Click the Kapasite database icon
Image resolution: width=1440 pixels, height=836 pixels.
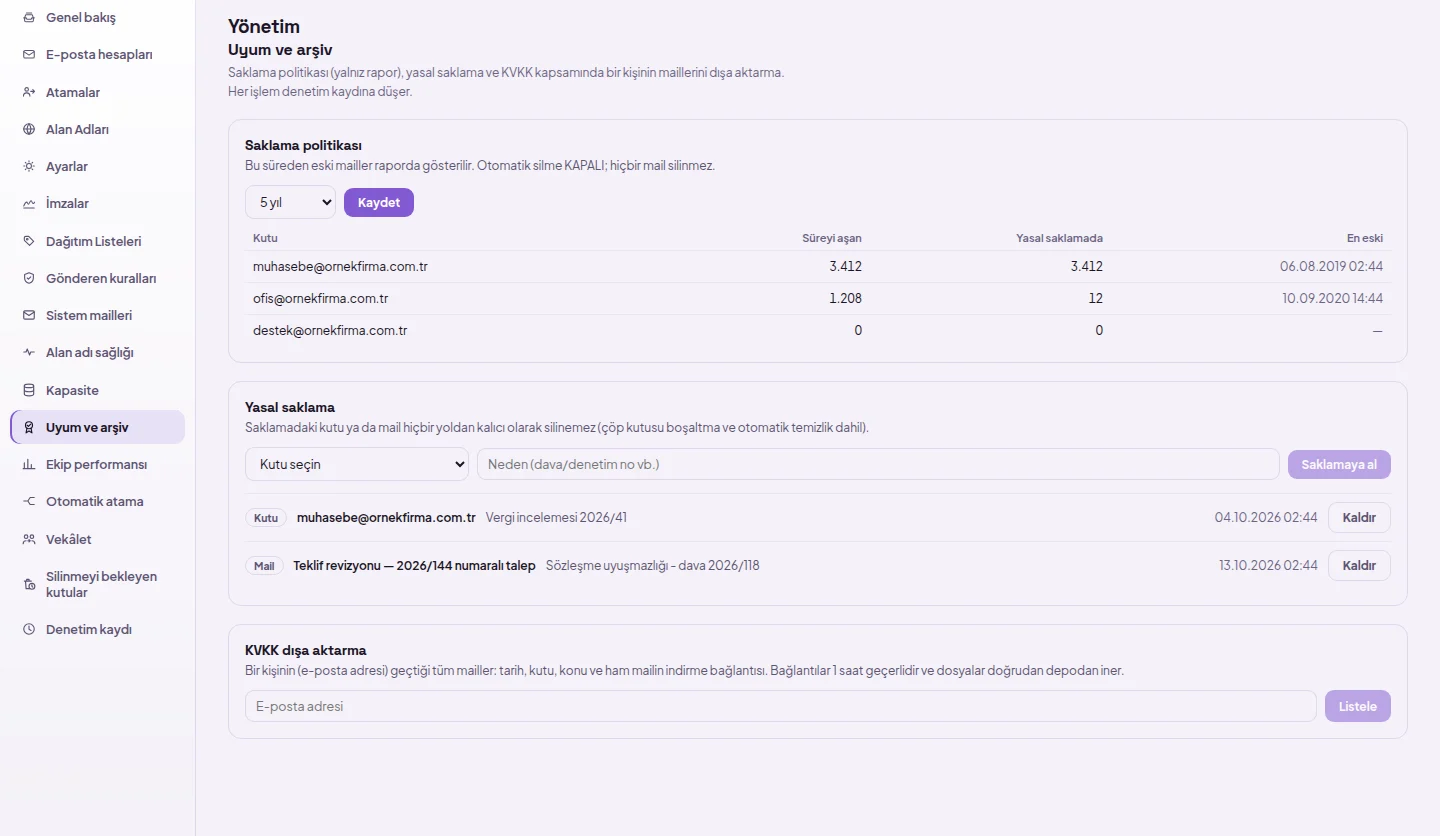[29, 390]
